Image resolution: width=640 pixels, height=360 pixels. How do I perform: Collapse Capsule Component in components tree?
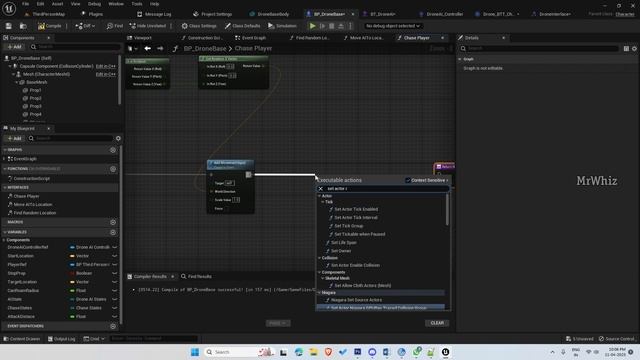(10, 66)
